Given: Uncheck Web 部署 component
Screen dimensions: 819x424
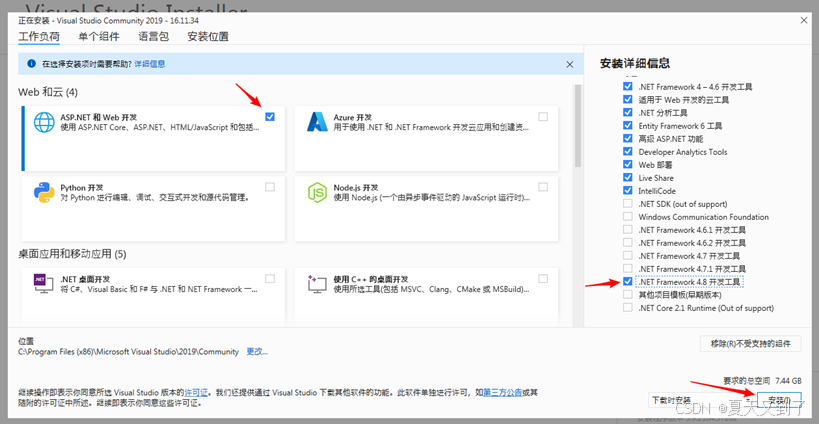Looking at the screenshot, I should (x=628, y=164).
